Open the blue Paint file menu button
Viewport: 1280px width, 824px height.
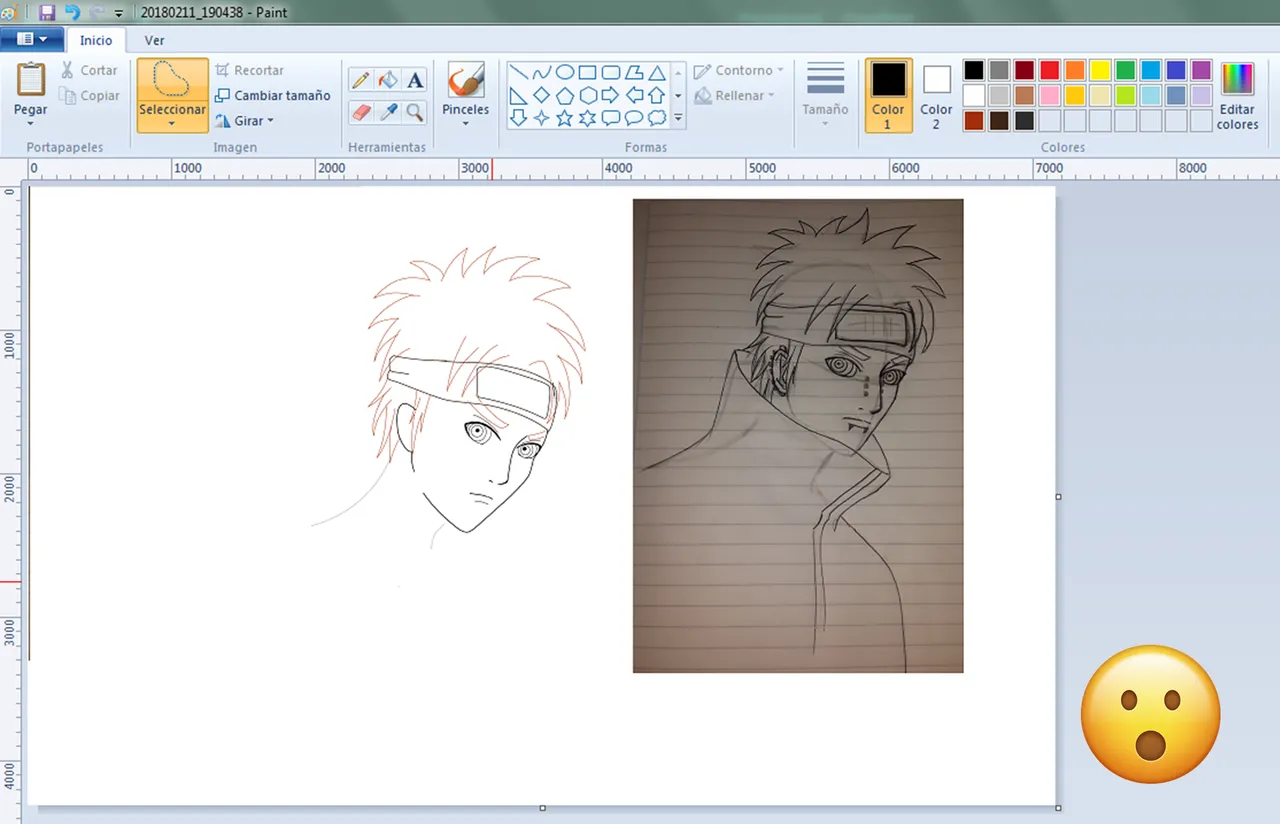[32, 40]
